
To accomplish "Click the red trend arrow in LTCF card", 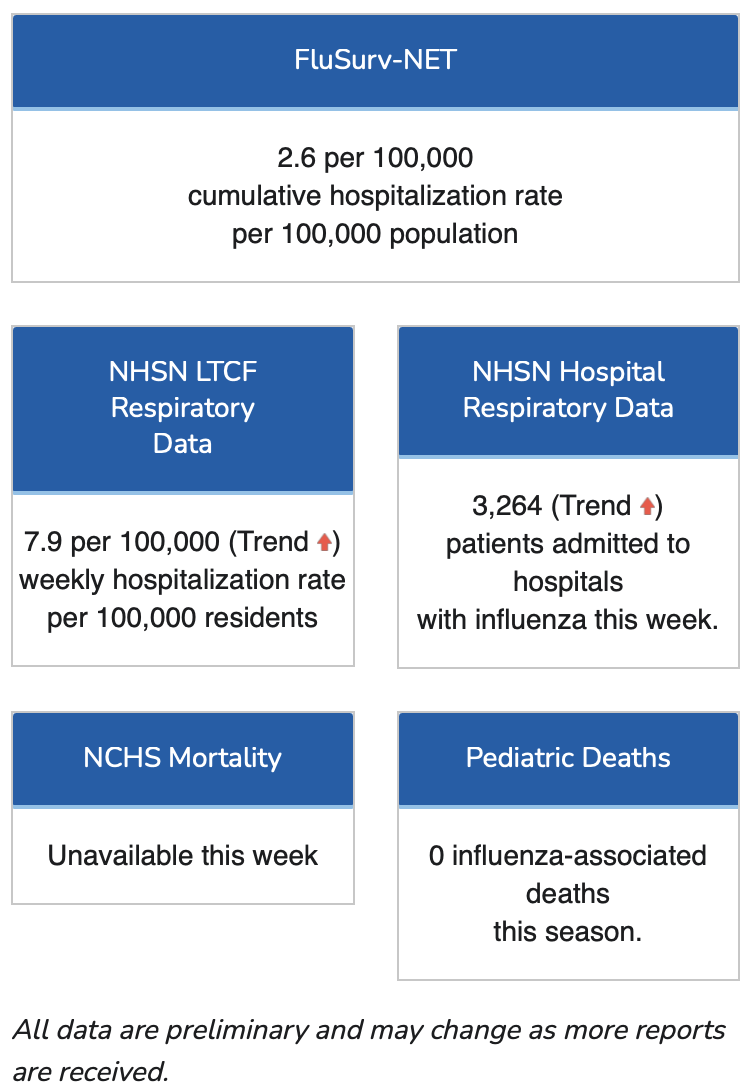I will tap(324, 541).
